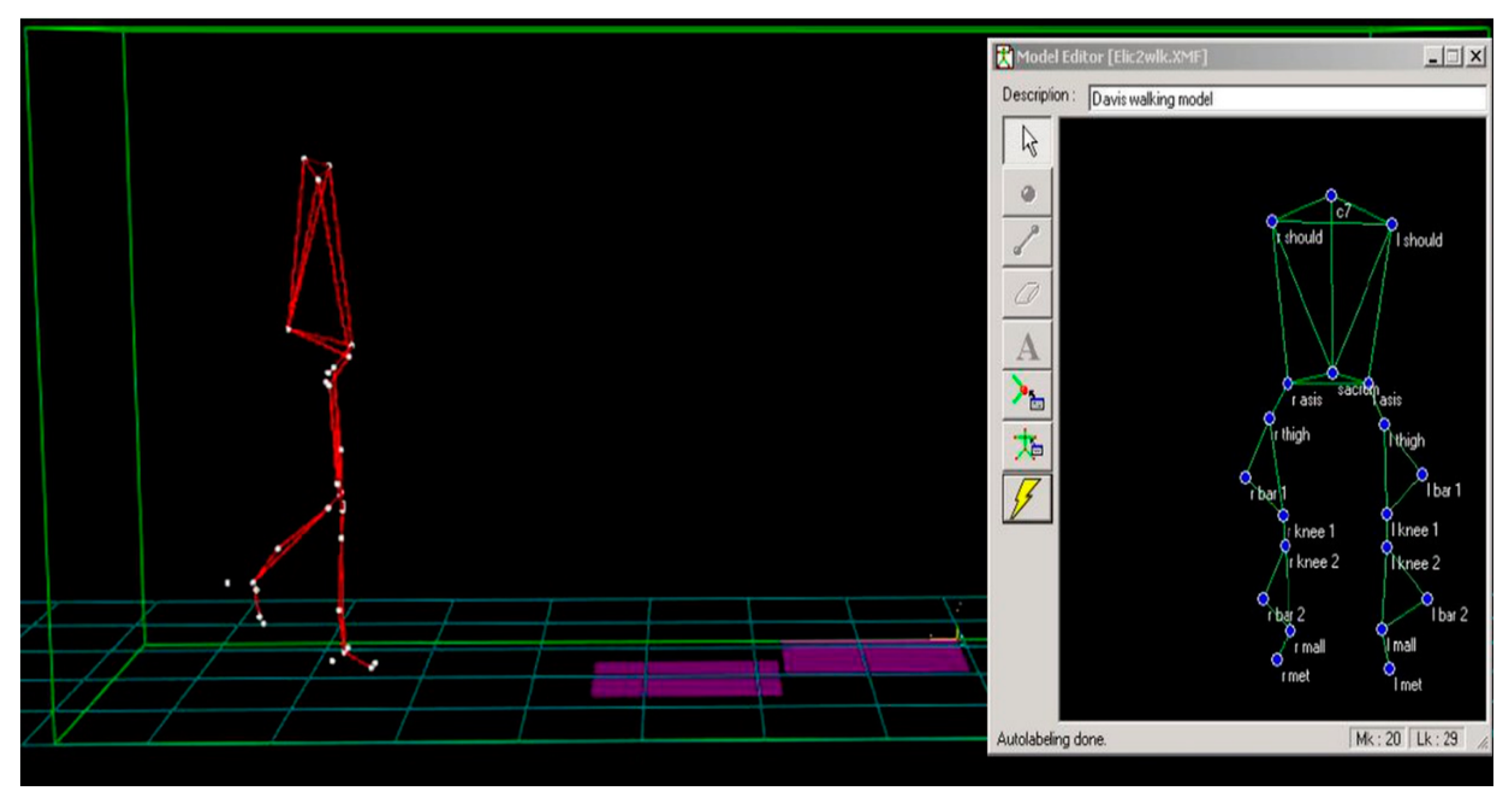This screenshot has height=803, width=1512.
Task: Select the r knee 1 marker
Action: [1283, 515]
